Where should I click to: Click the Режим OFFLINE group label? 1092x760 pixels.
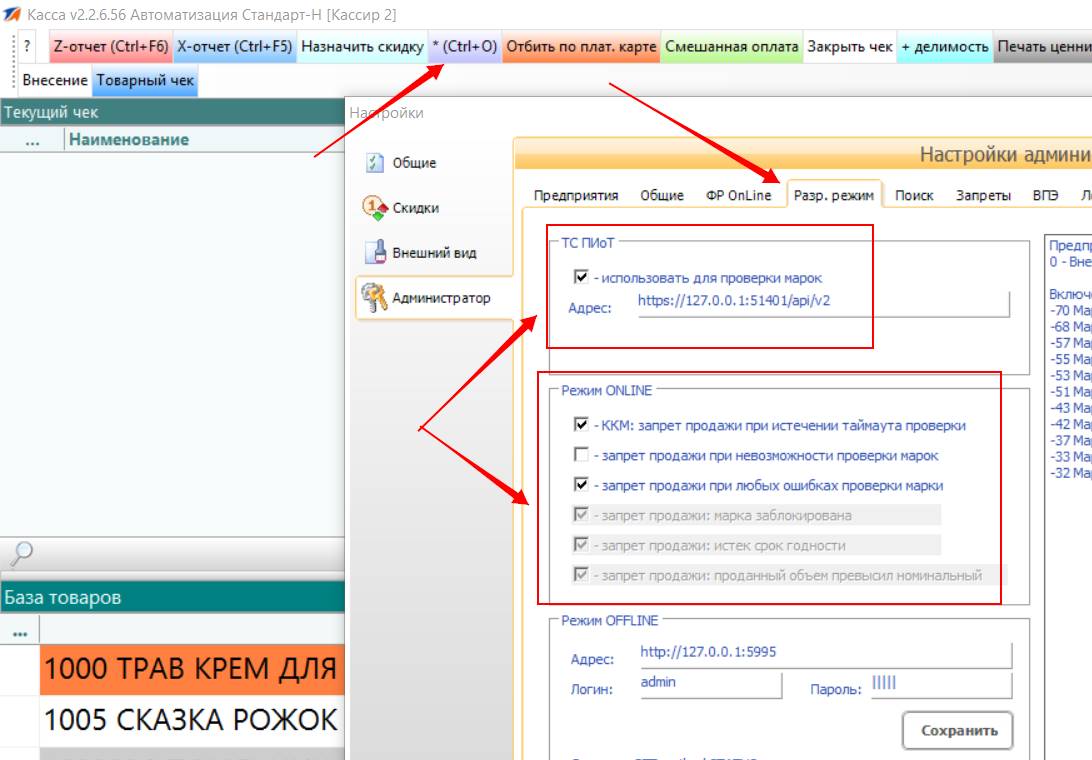point(609,621)
